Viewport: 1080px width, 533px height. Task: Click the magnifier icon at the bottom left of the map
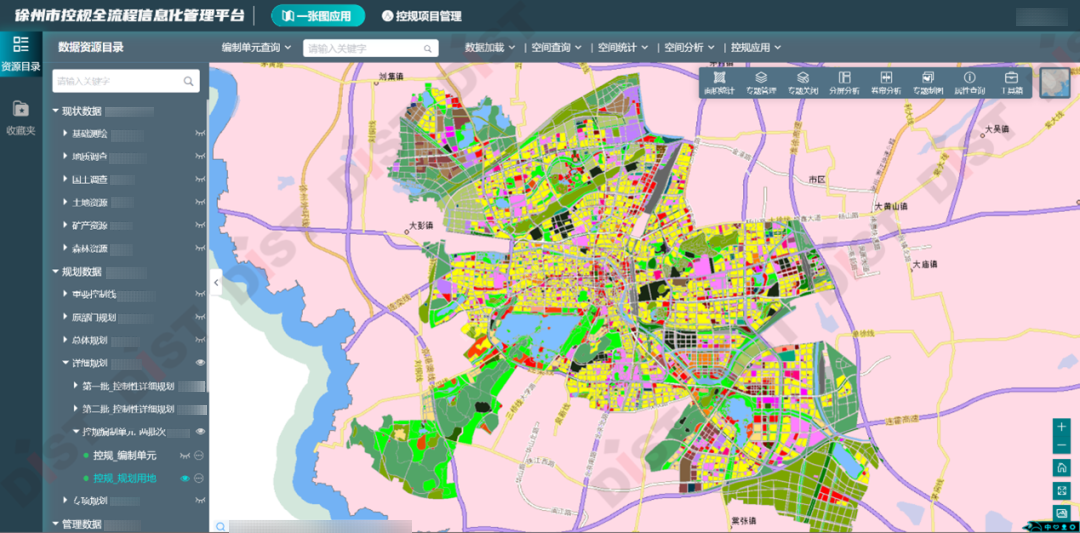(220, 527)
